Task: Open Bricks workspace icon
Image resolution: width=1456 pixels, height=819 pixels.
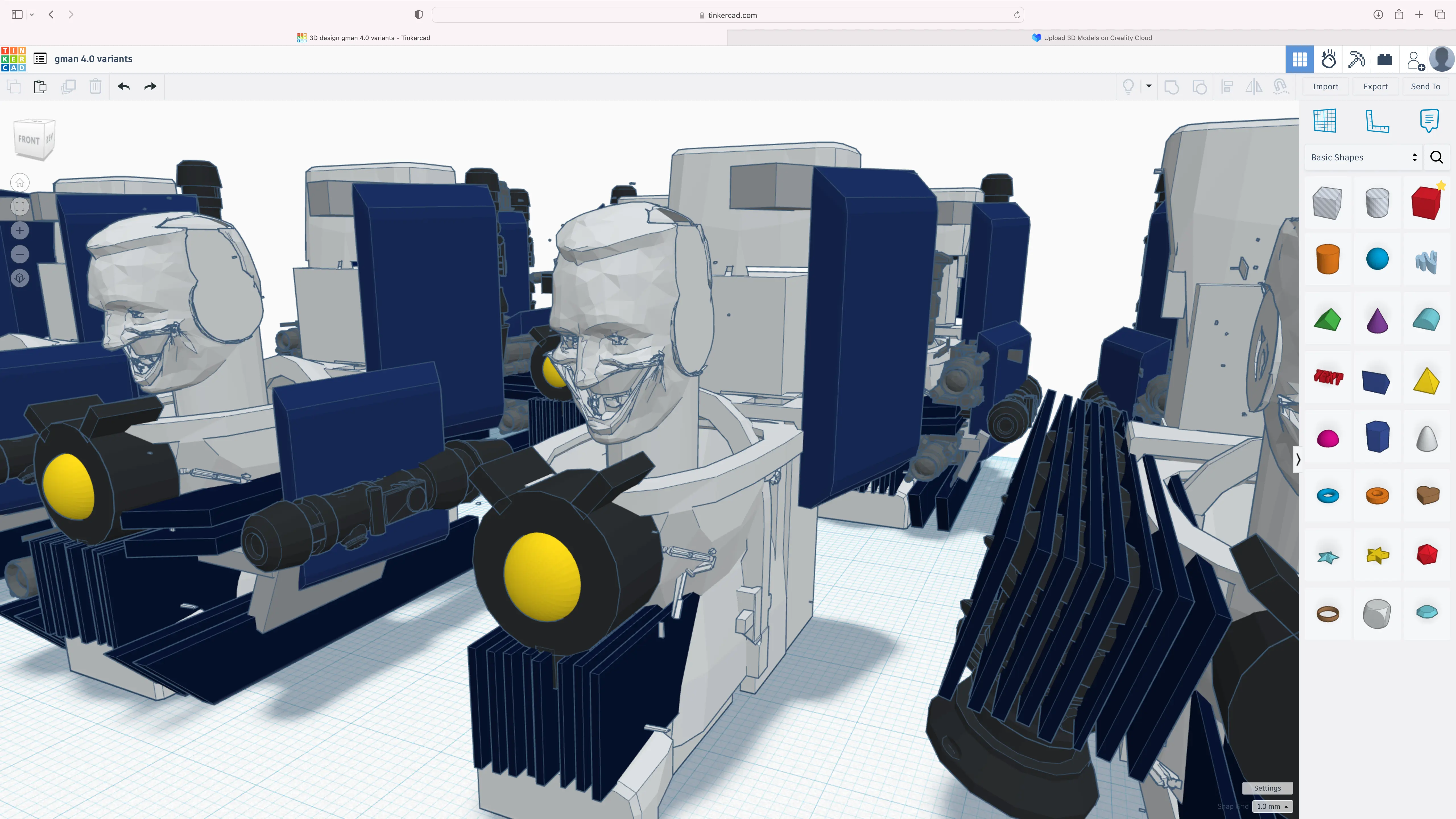Action: coord(1385,59)
